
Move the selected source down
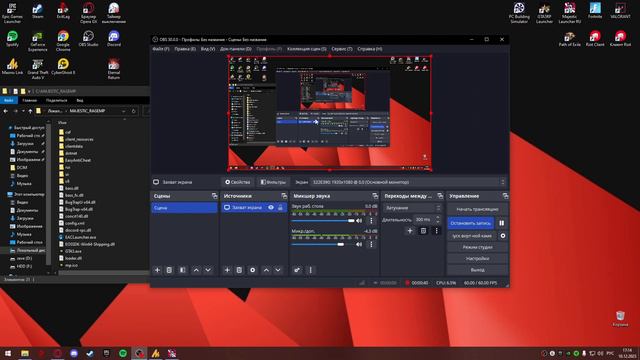pyautogui.click(x=278, y=270)
